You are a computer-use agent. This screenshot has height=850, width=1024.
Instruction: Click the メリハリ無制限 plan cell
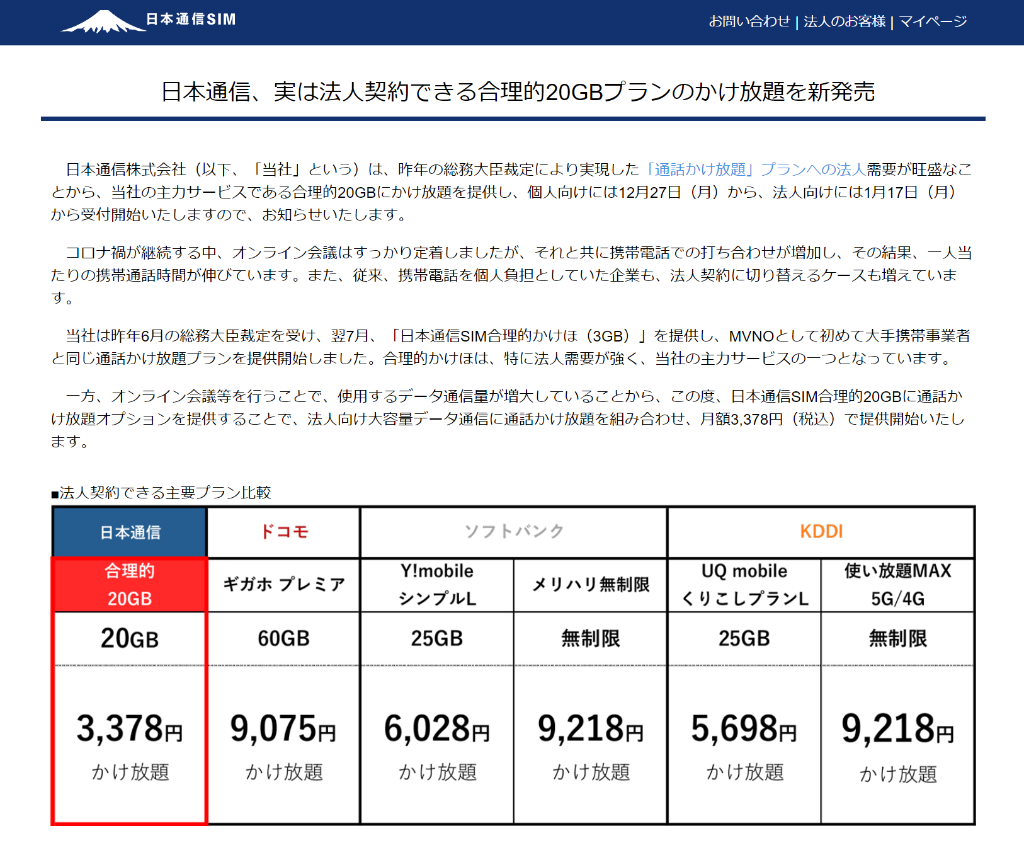[590, 585]
